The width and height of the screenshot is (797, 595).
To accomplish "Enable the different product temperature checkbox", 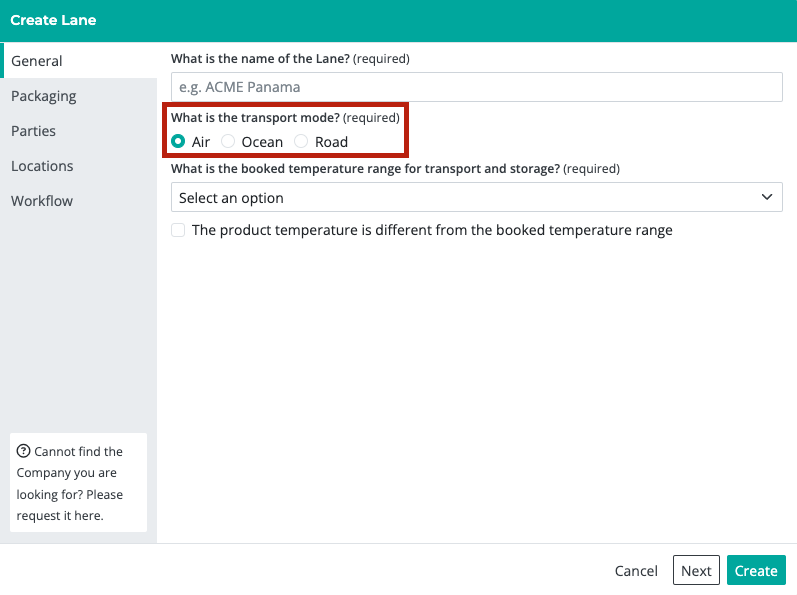I will coord(179,230).
